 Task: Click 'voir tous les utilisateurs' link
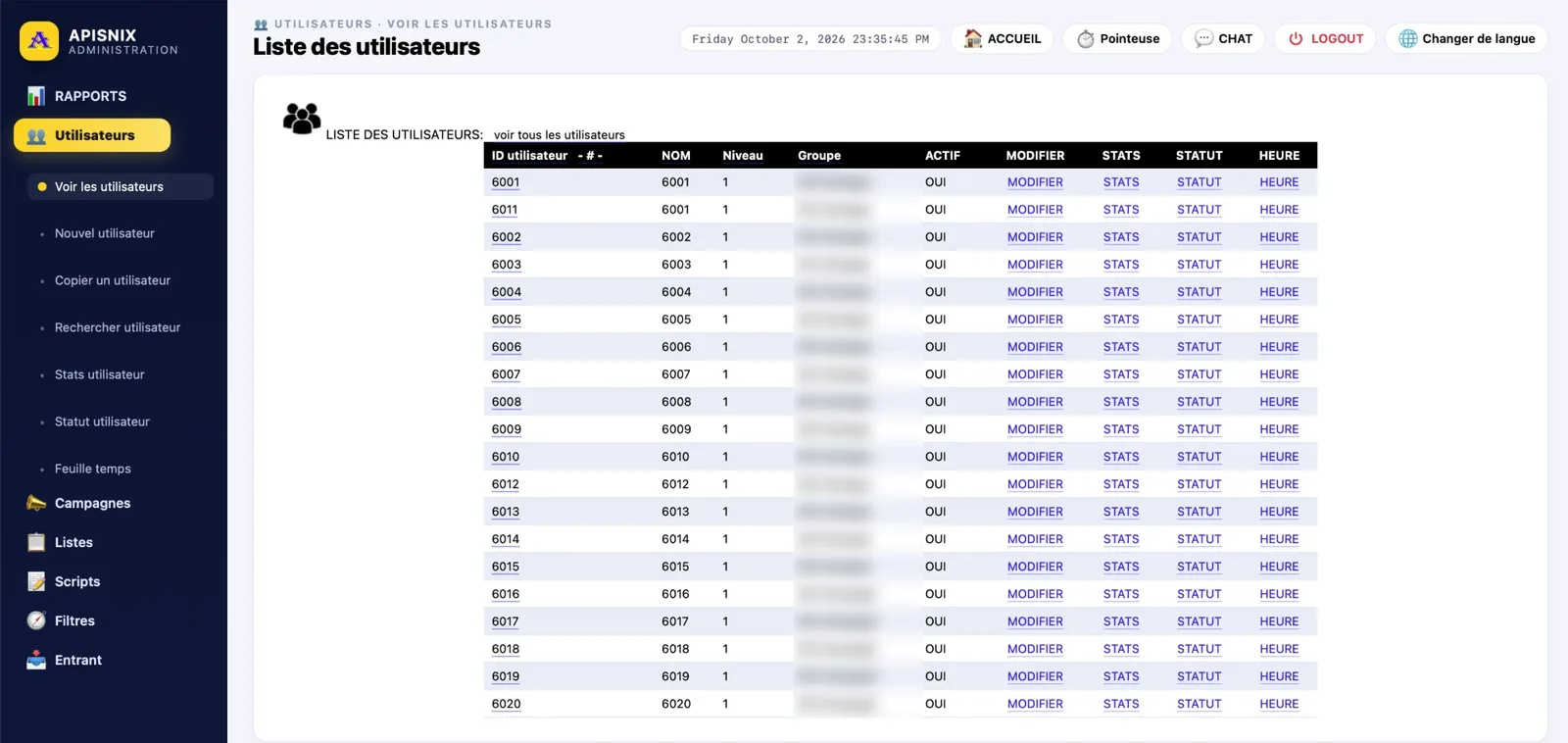tap(560, 135)
